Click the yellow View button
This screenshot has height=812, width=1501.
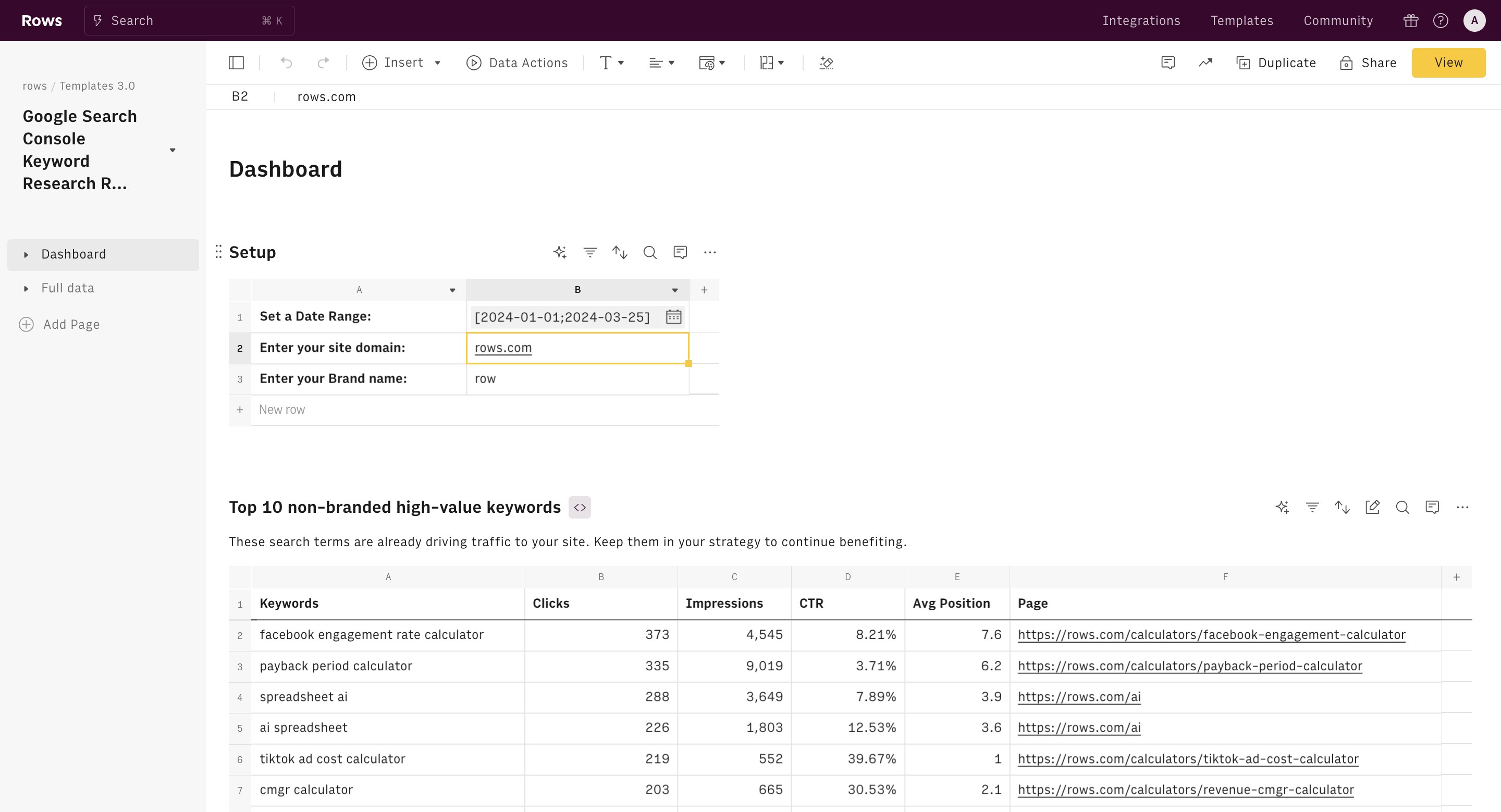pos(1448,63)
